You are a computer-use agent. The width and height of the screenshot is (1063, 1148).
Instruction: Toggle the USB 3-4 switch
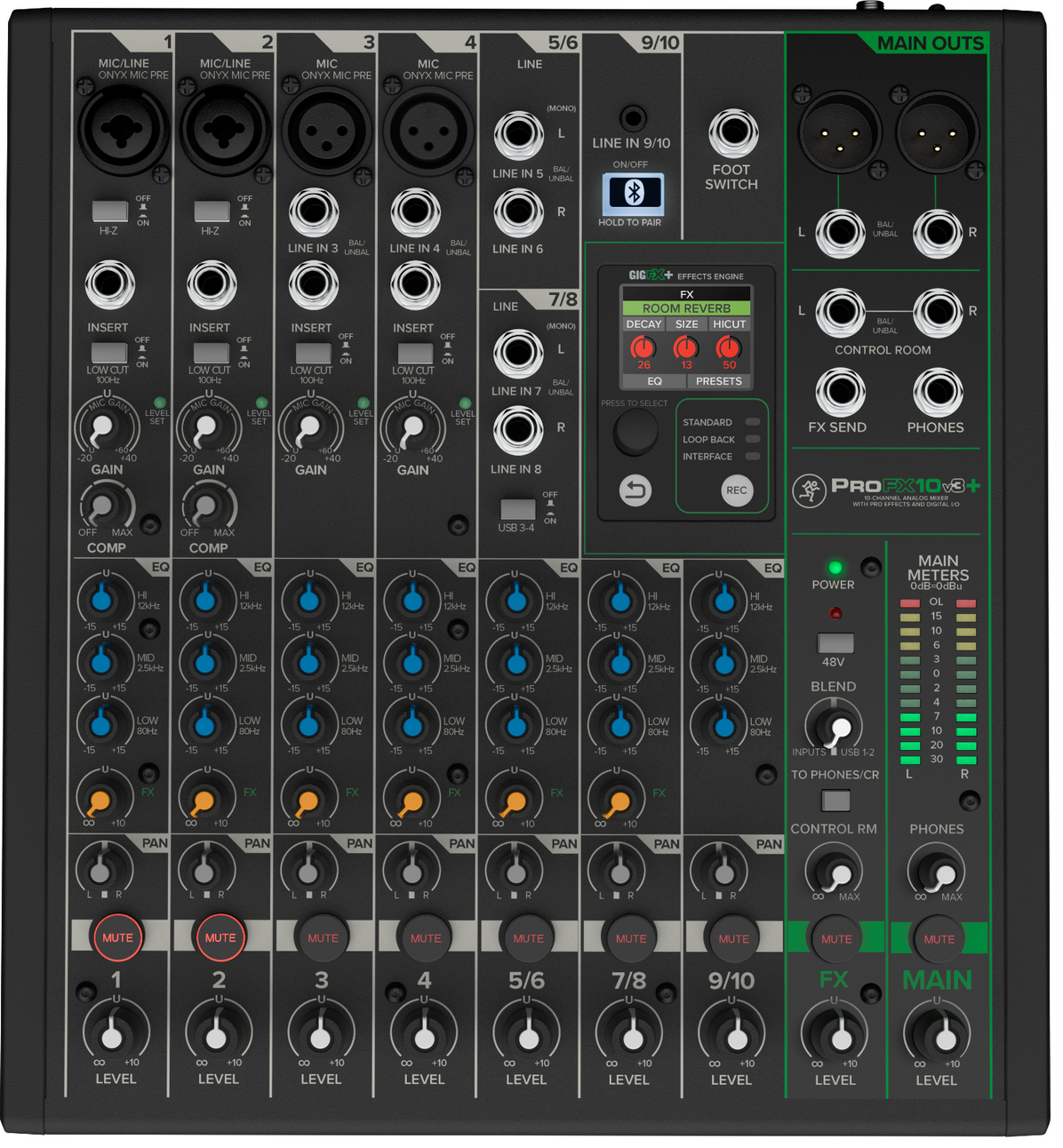click(x=517, y=509)
